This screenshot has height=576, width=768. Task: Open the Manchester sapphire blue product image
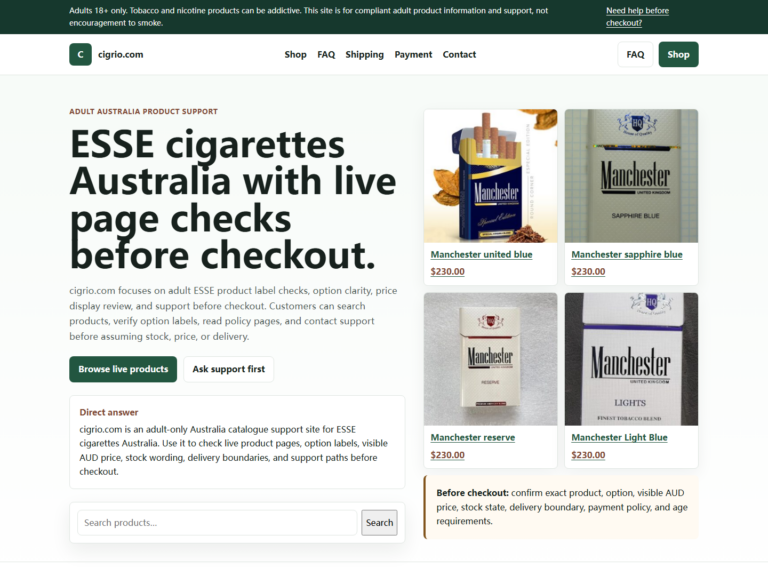click(x=631, y=176)
